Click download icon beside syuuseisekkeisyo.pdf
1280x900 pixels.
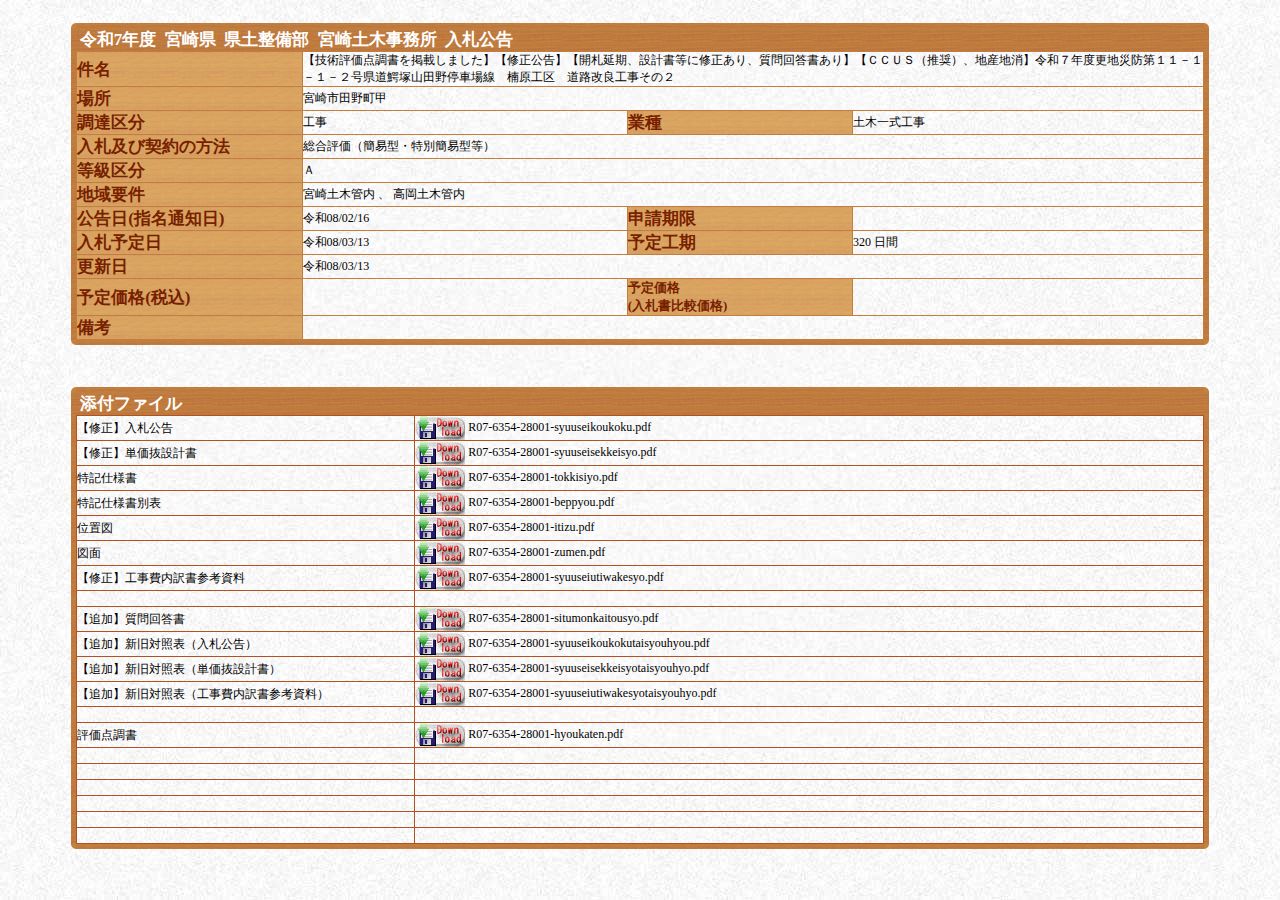coord(441,453)
